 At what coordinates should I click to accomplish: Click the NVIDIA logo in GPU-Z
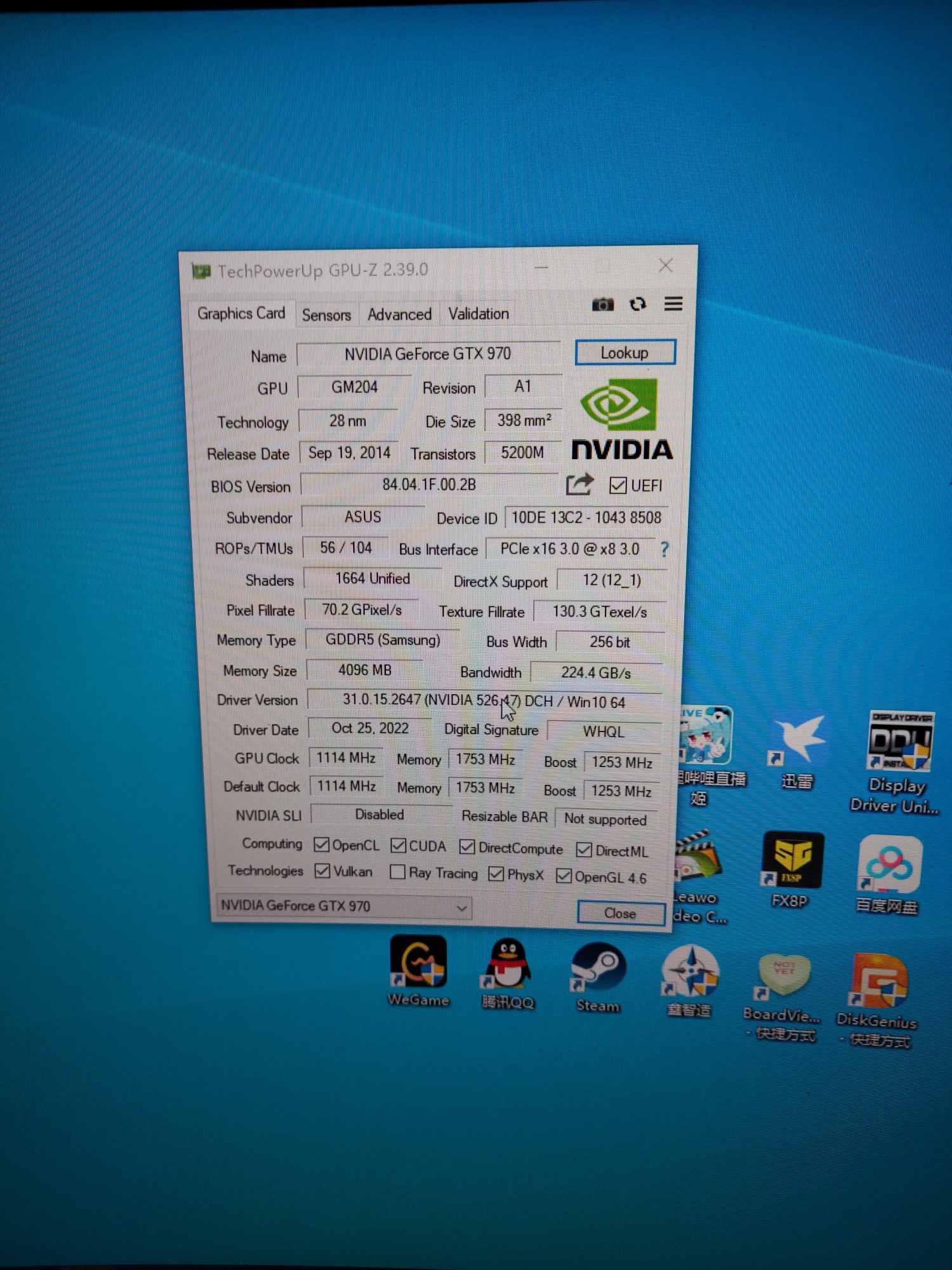(621, 420)
